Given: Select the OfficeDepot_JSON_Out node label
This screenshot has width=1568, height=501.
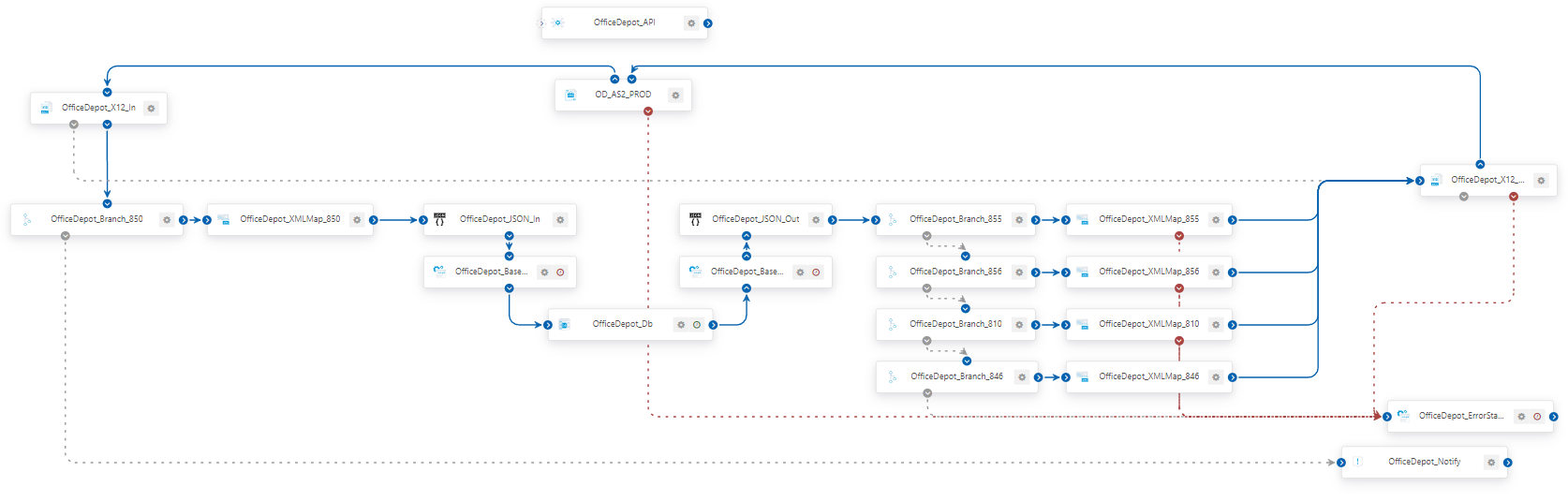Looking at the screenshot, I should click(756, 219).
